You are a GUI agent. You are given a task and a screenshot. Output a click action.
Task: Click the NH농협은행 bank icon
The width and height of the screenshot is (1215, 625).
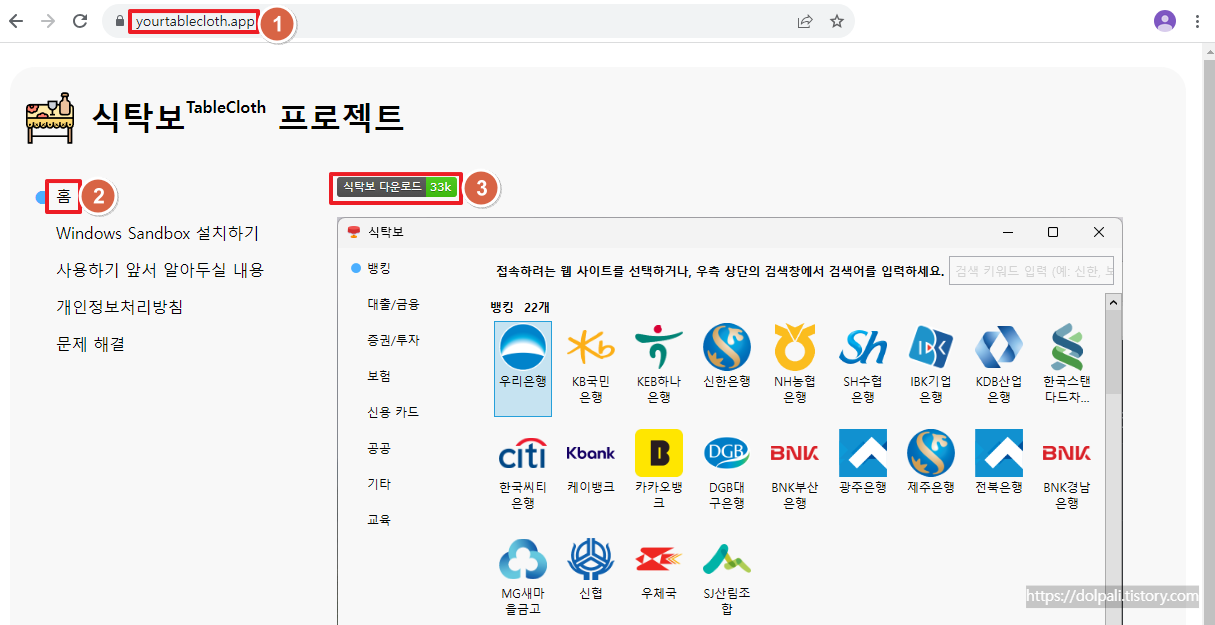[794, 353]
